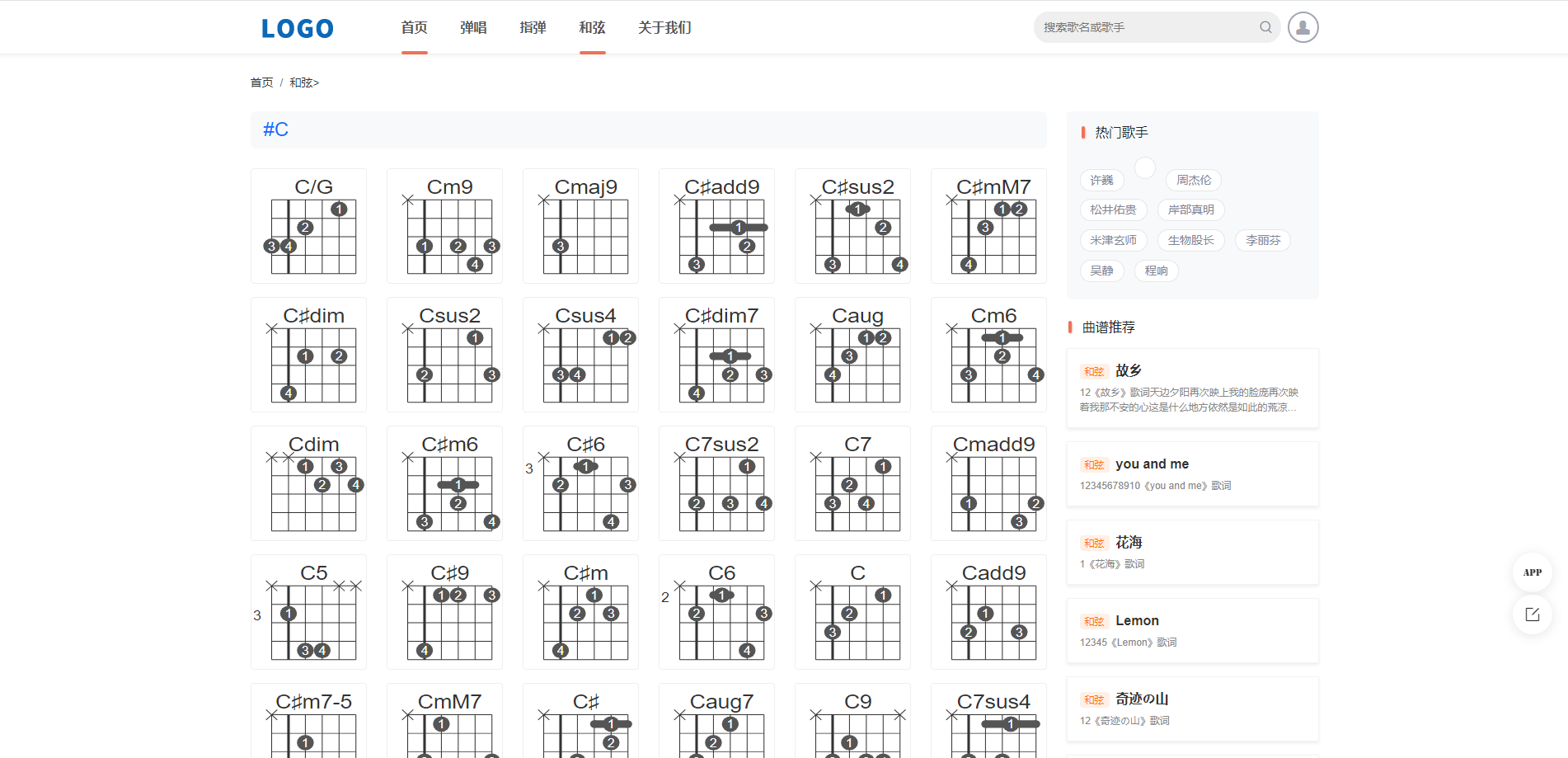
Task: Open the 'you and me' recommendation
Action: 1152,464
